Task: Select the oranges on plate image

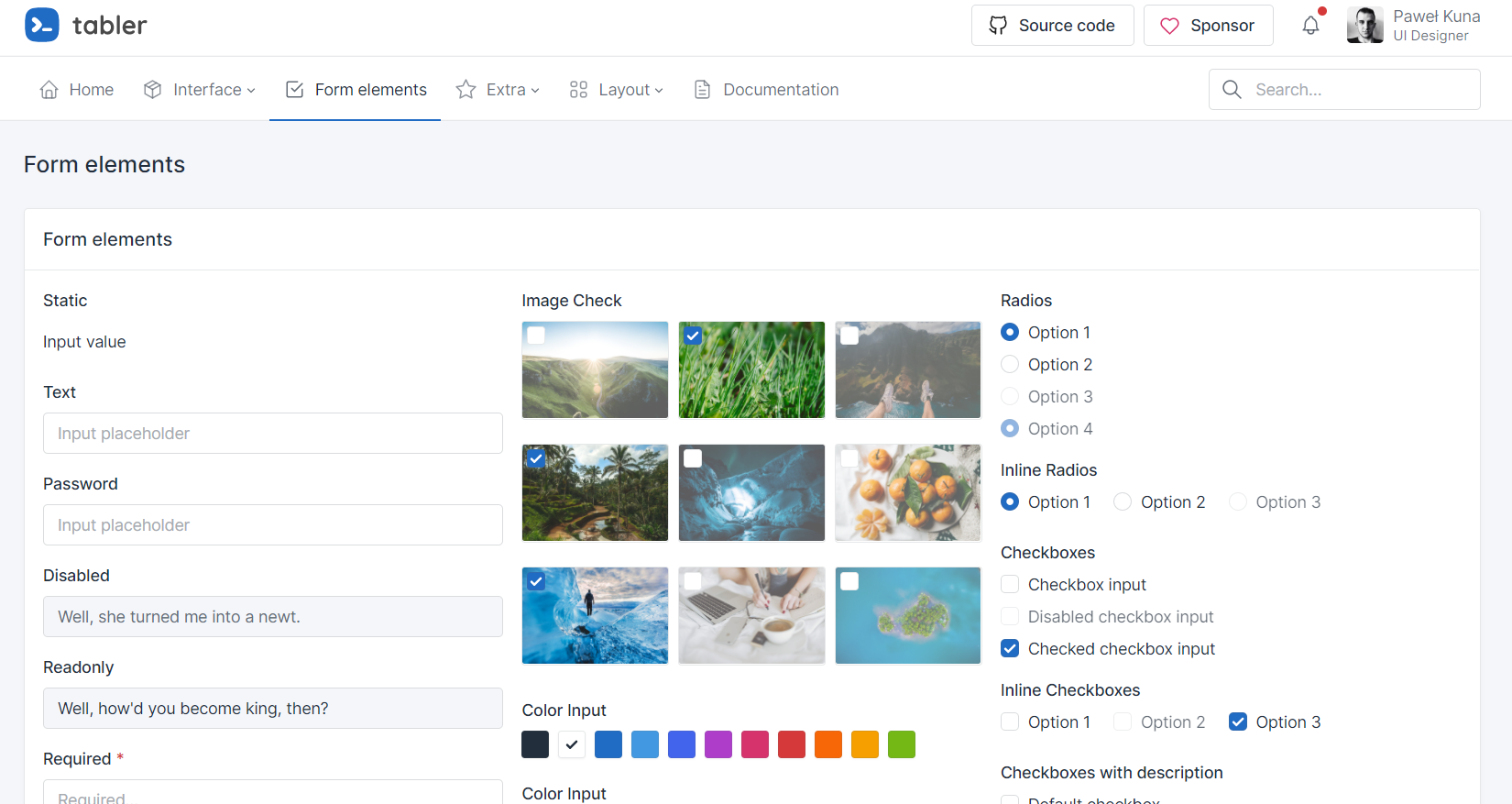Action: (x=908, y=492)
